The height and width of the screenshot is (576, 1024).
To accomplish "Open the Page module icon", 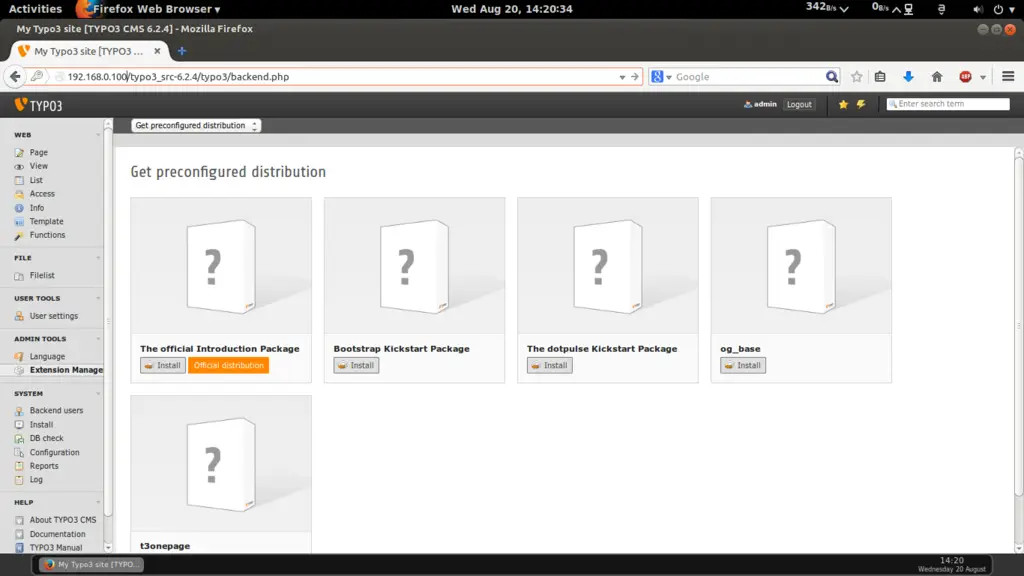I will click(x=20, y=153).
